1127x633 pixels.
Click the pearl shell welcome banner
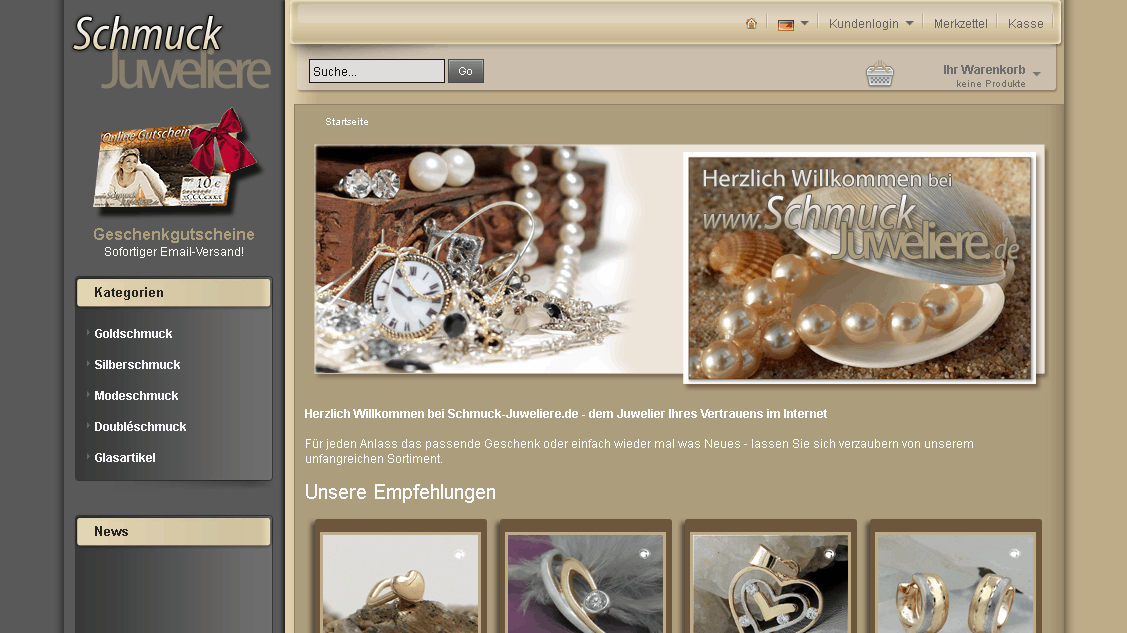point(860,268)
